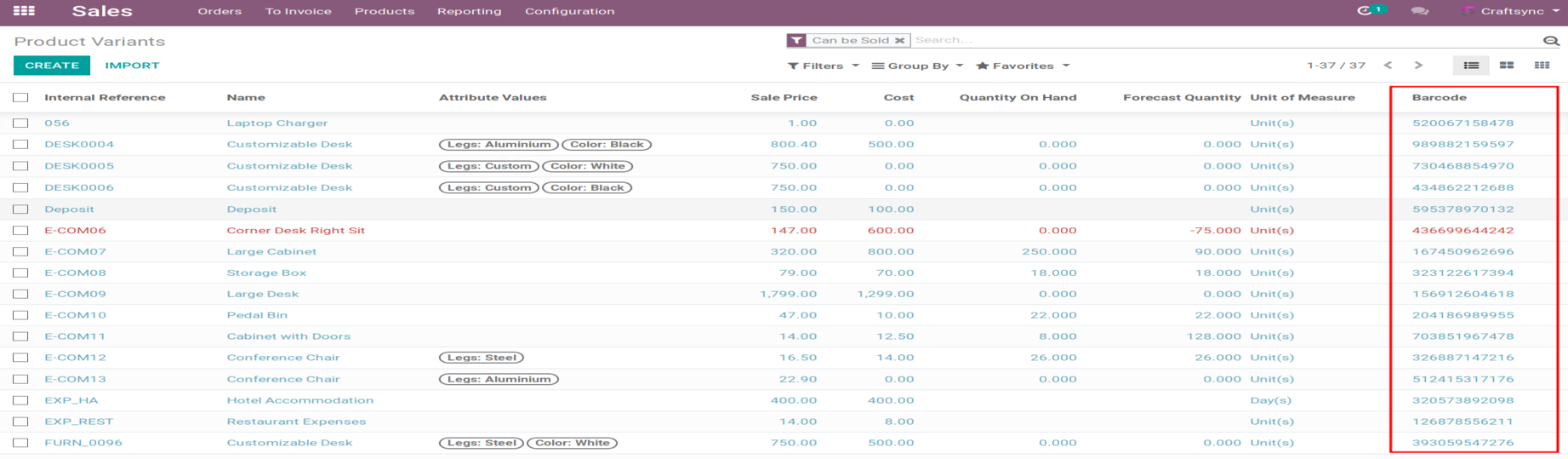Viewport: 1568px width, 459px height.
Task: Go to the next page arrow
Action: [1418, 66]
